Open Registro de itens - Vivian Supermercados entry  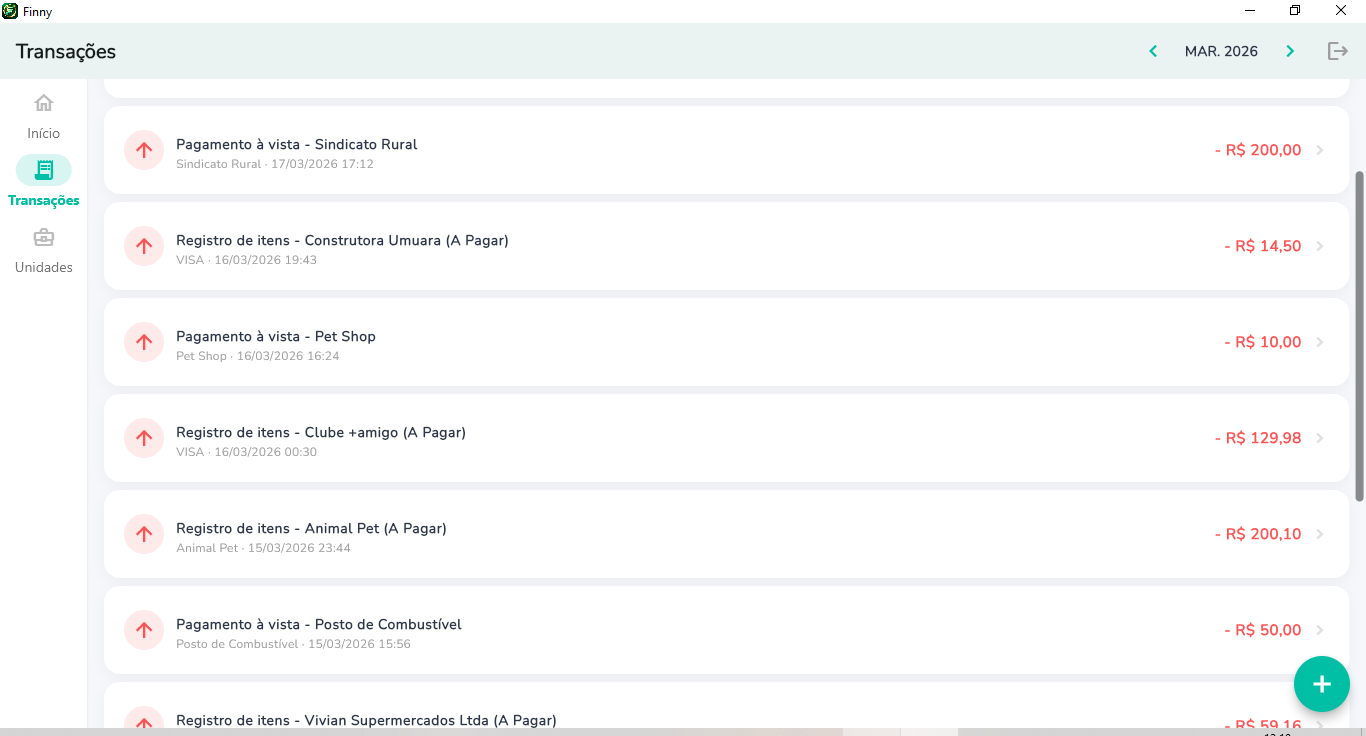[x=366, y=720]
